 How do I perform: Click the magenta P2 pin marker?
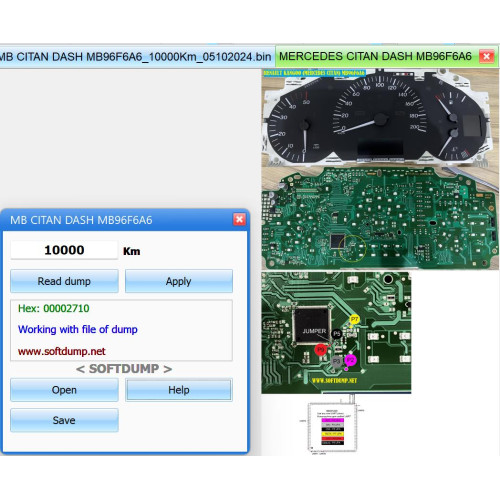click(350, 360)
